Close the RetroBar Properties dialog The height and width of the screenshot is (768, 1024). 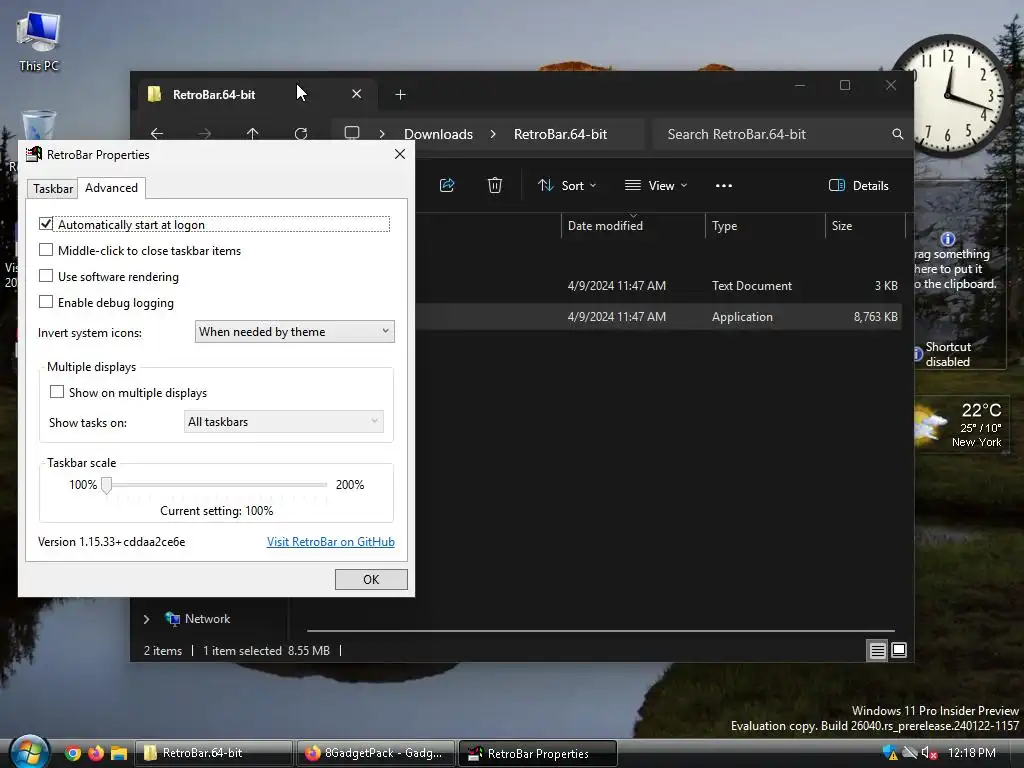400,154
